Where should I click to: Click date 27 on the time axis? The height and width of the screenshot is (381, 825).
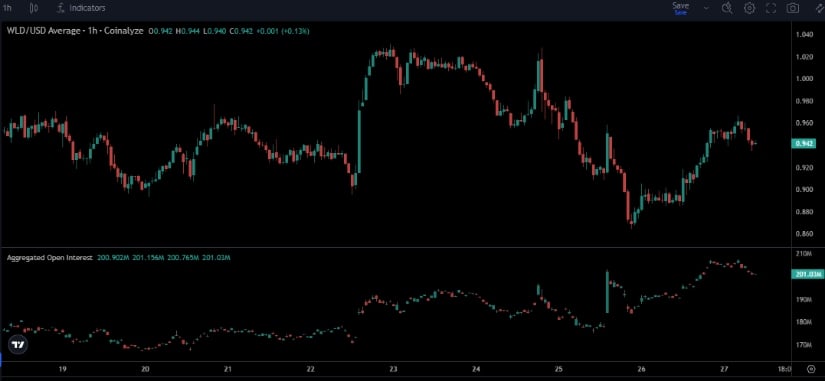(x=723, y=369)
